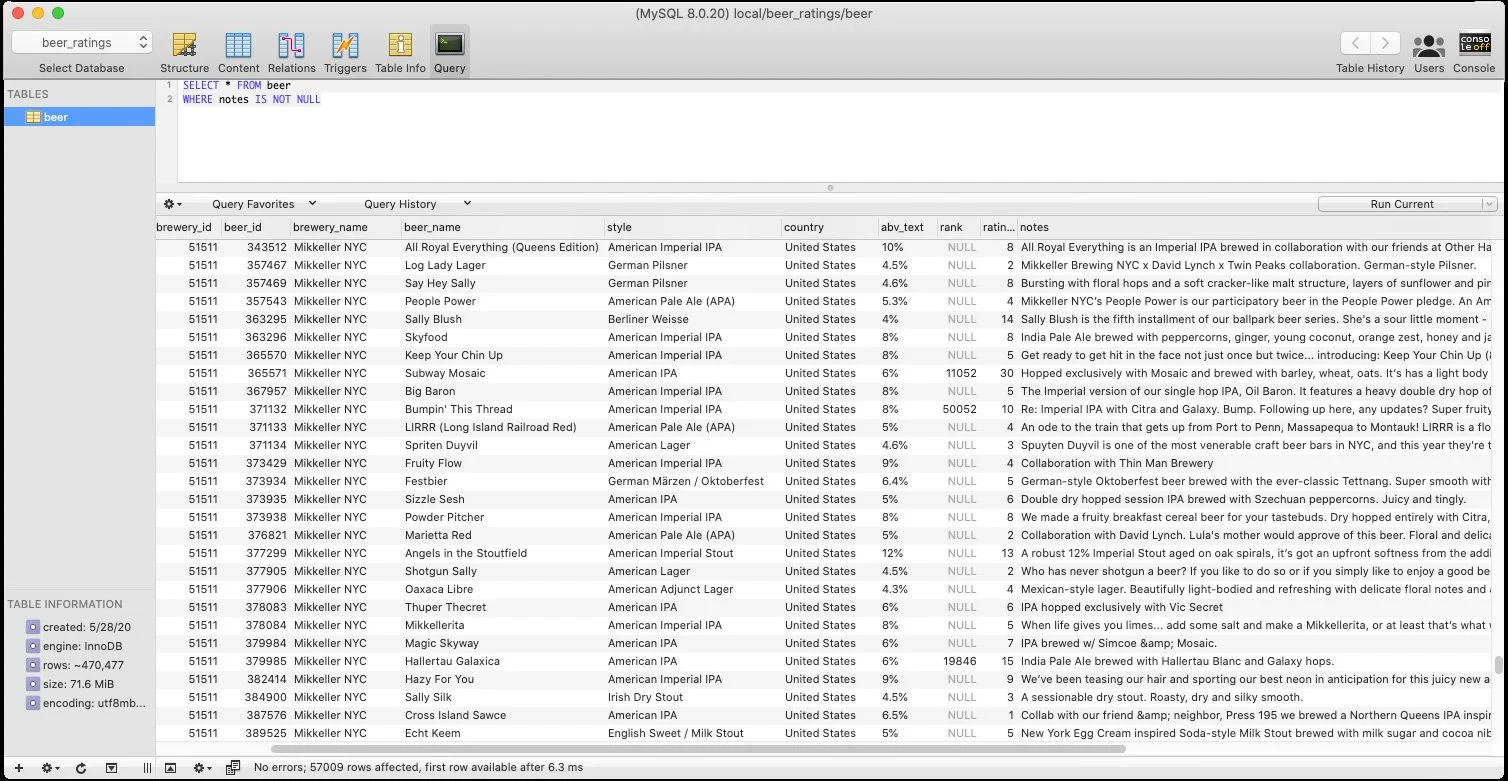Viewport: 1508px width, 781px height.
Task: Sort by the country column header
Action: 829,227
